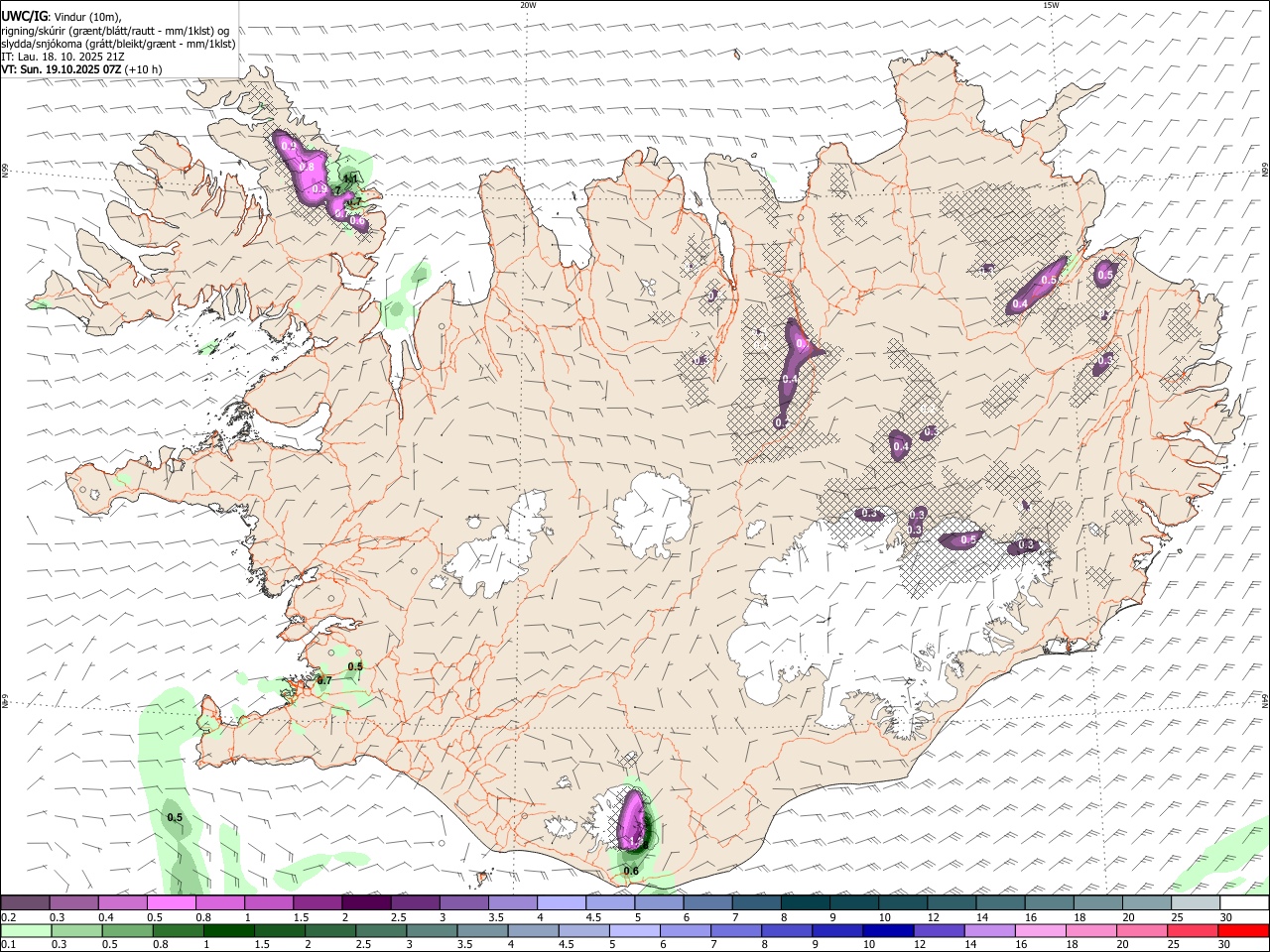
Task: Click the purple snow patch on the southern glacier
Action: click(631, 822)
